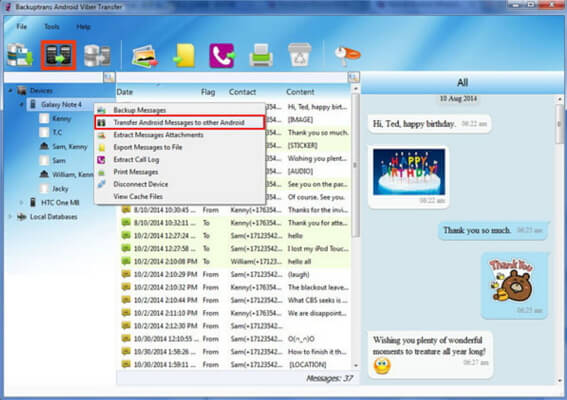567x400 pixels.
Task: Click chat preview scroll up arrow
Action: point(560,99)
